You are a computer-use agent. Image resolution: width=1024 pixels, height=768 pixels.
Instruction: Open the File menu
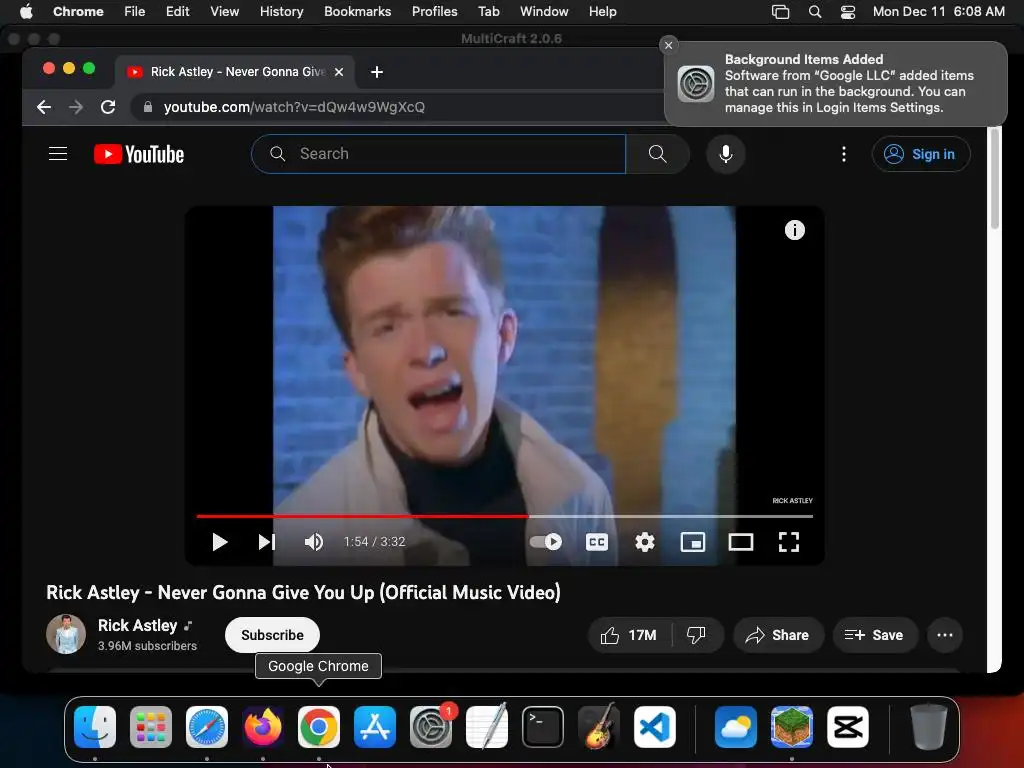click(x=135, y=12)
